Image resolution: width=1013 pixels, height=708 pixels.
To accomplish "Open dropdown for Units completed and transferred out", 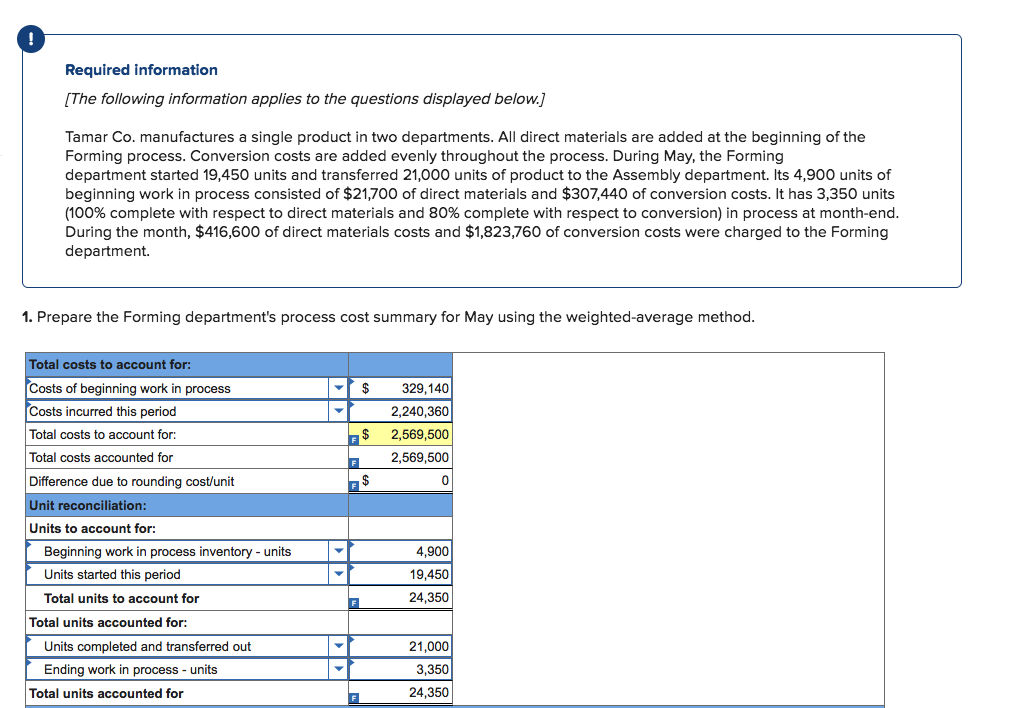I will coord(339,646).
